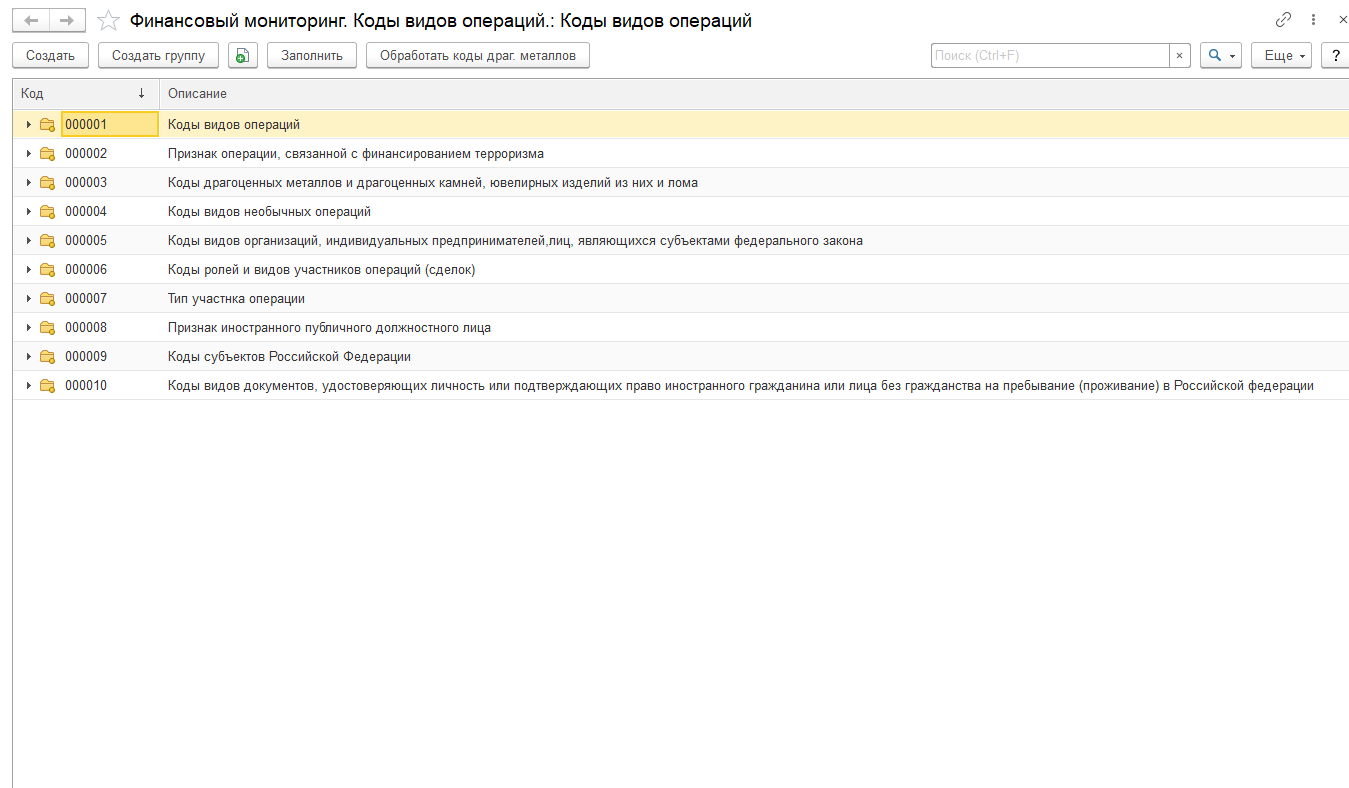The image size is (1349, 788).
Task: Click folder icon of row 000009
Action: click(x=47, y=357)
